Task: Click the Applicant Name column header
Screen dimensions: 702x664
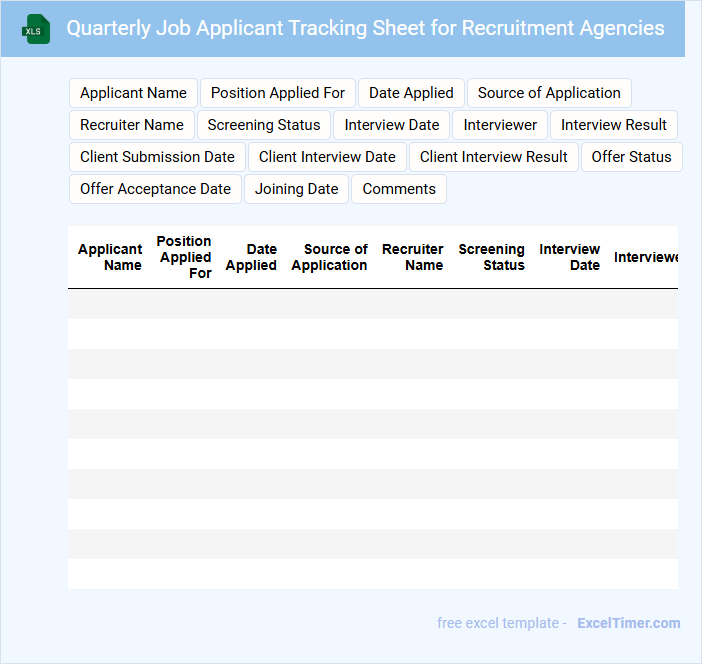Action: pyautogui.click(x=110, y=257)
